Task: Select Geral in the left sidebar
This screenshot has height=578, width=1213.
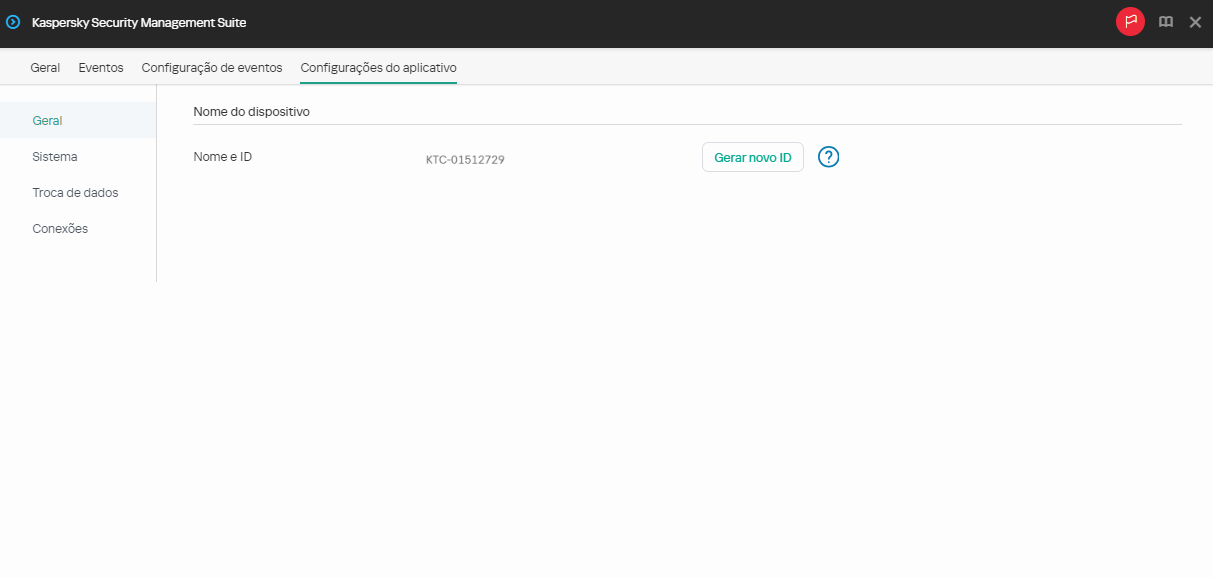Action: [x=49, y=120]
